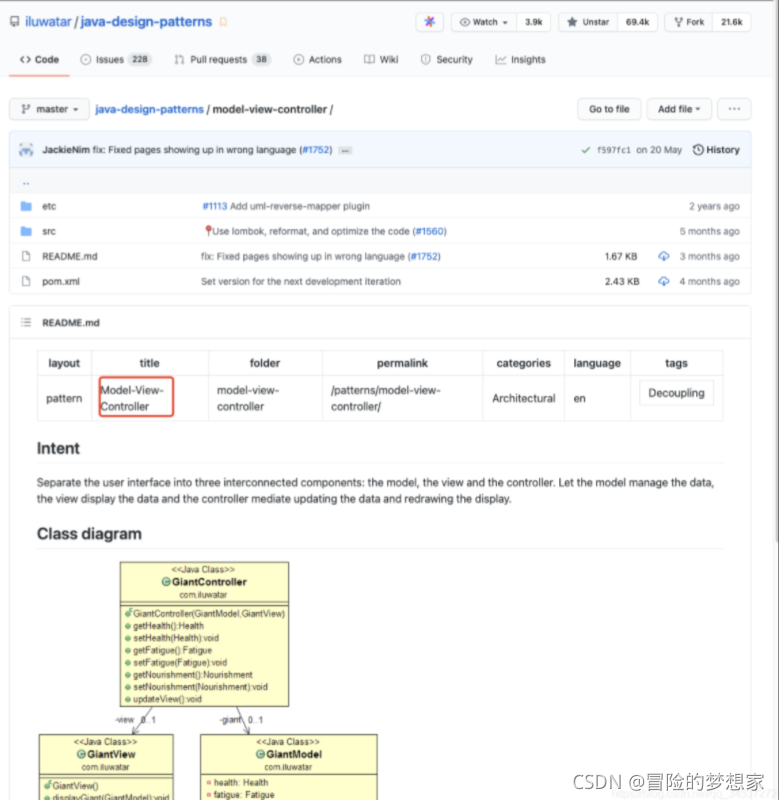Open the README outline list icon
Screen dimensions: 779x800
pos(26,322)
